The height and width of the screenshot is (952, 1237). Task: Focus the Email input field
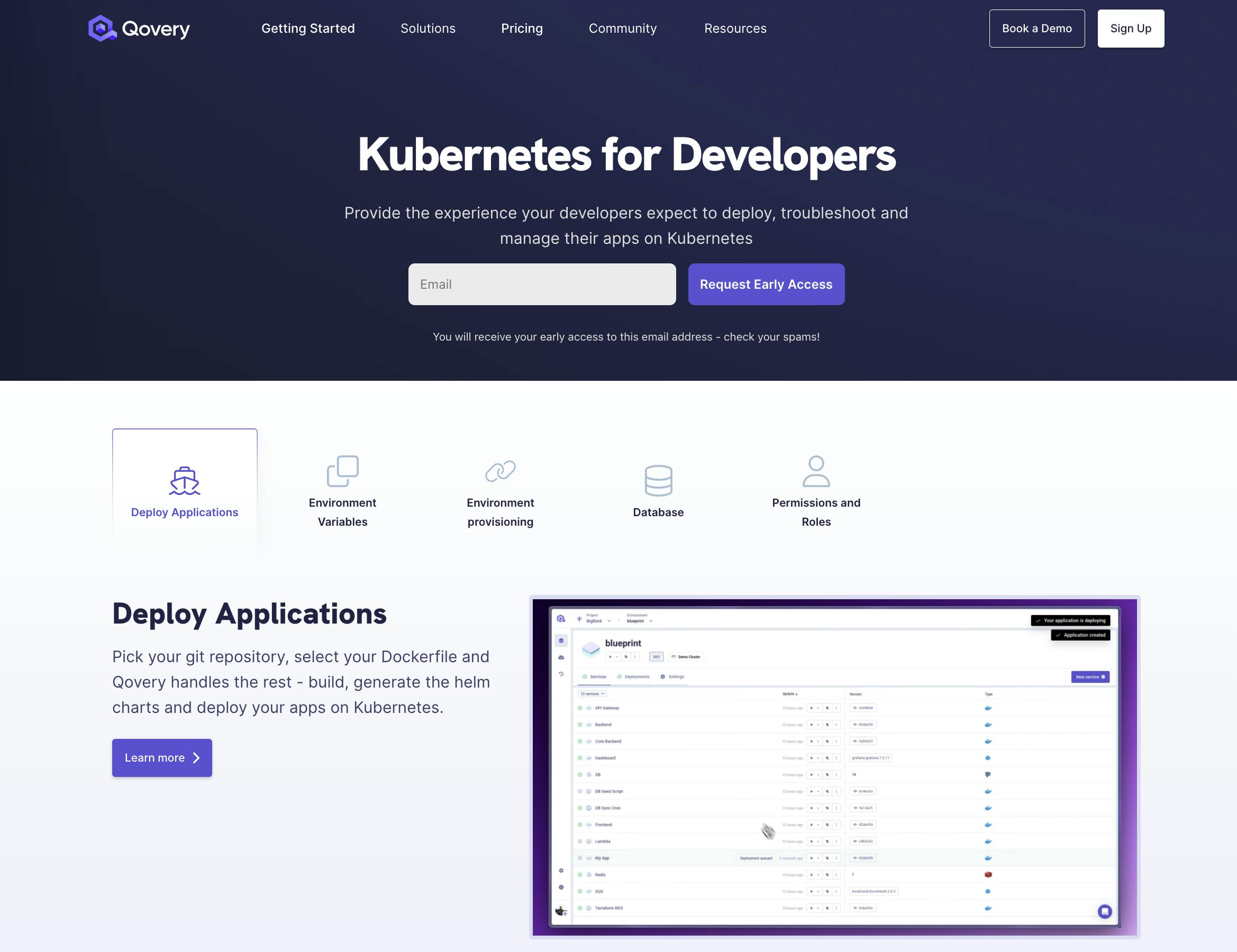point(542,285)
